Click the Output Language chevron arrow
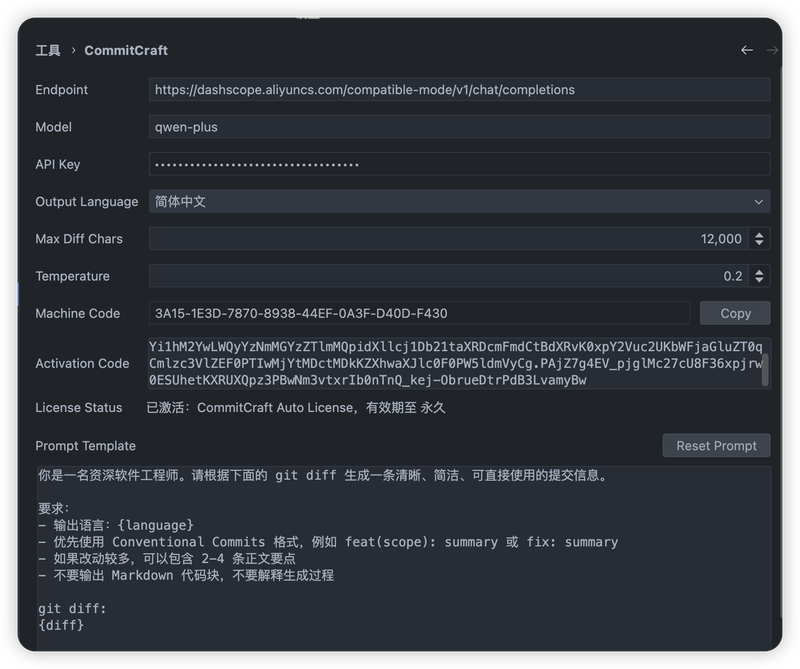Viewport: 800px width, 669px height. [759, 202]
